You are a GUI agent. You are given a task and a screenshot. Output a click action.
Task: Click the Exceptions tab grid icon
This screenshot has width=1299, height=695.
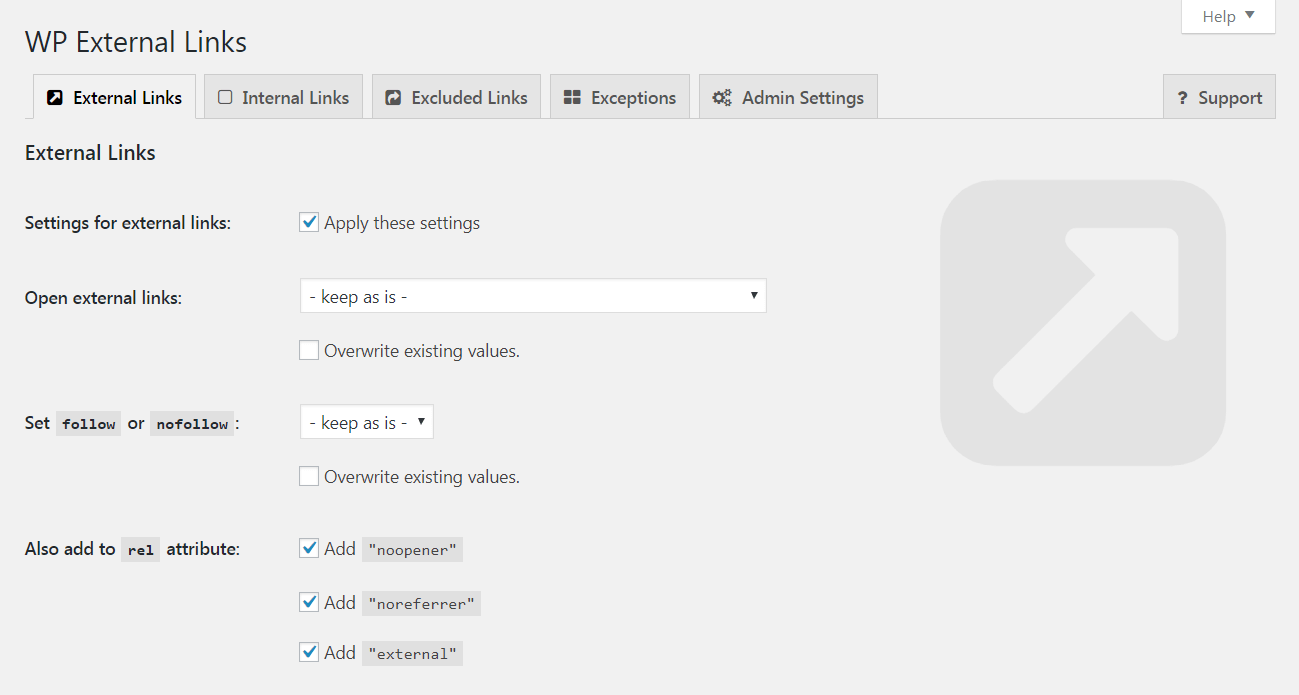click(x=573, y=98)
